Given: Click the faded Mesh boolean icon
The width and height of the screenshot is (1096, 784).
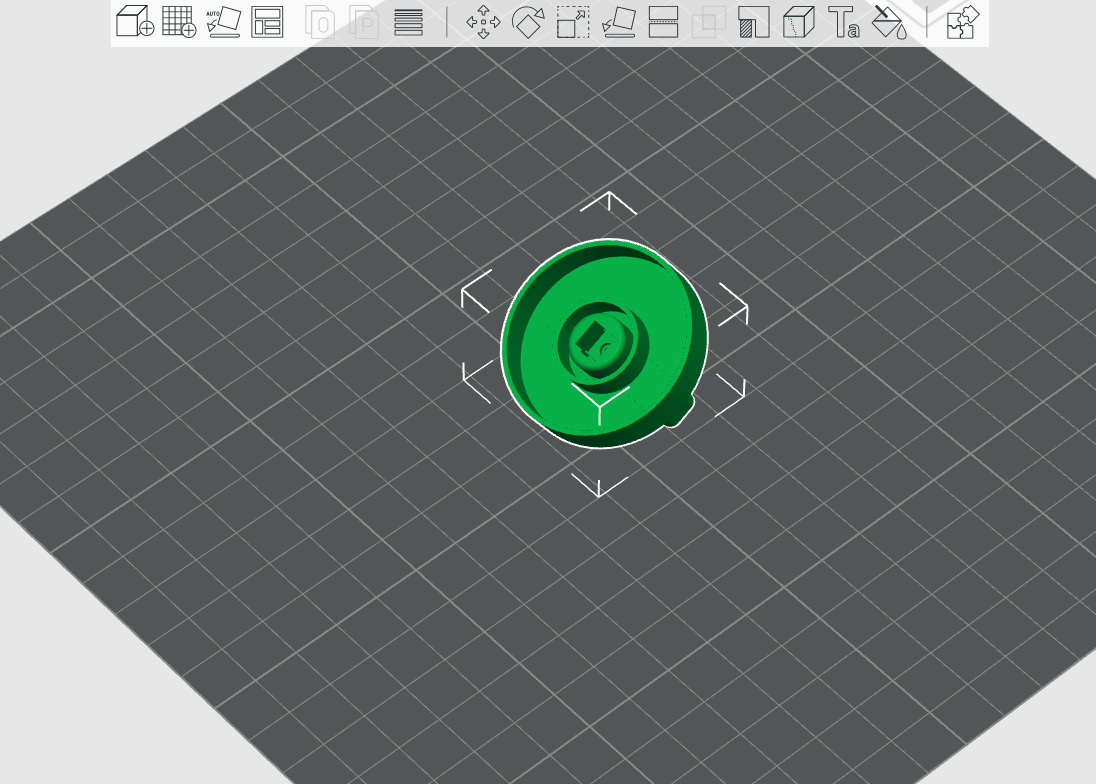Looking at the screenshot, I should coord(708,22).
